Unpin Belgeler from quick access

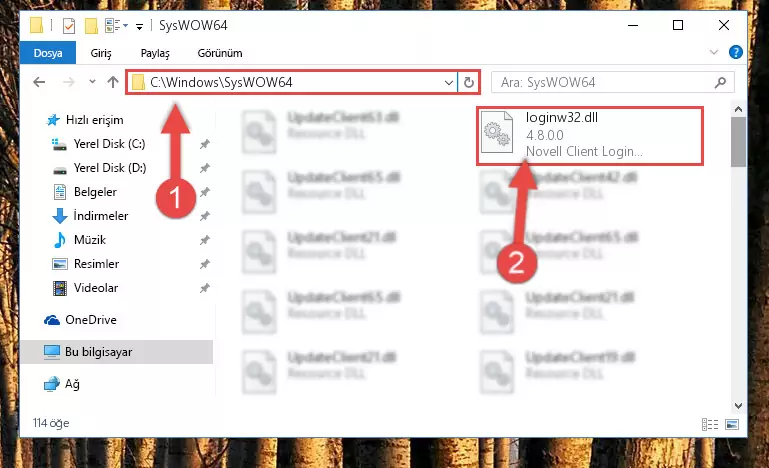(205, 192)
